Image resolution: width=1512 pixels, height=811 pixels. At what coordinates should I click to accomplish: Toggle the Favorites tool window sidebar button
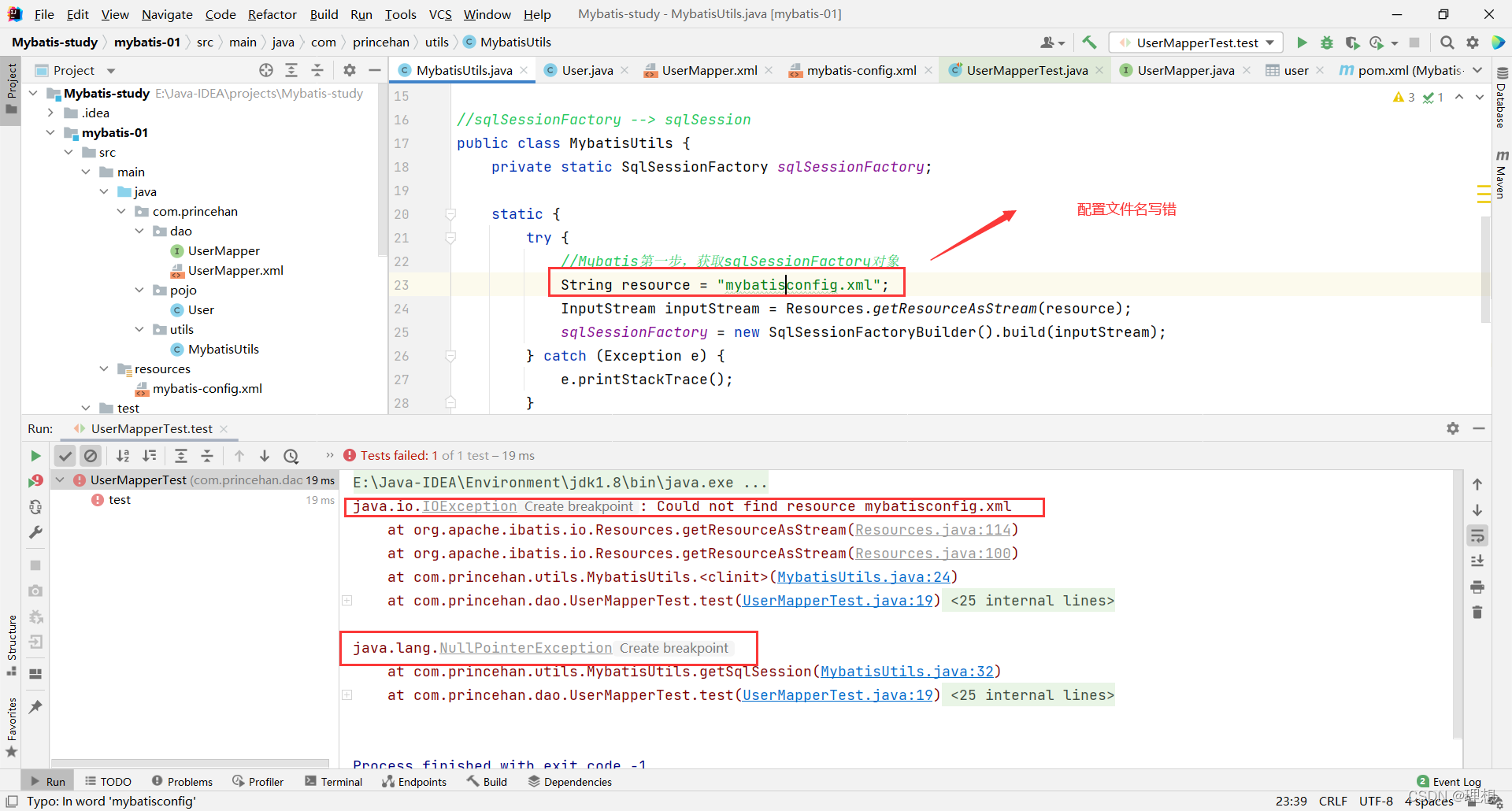pyautogui.click(x=11, y=728)
